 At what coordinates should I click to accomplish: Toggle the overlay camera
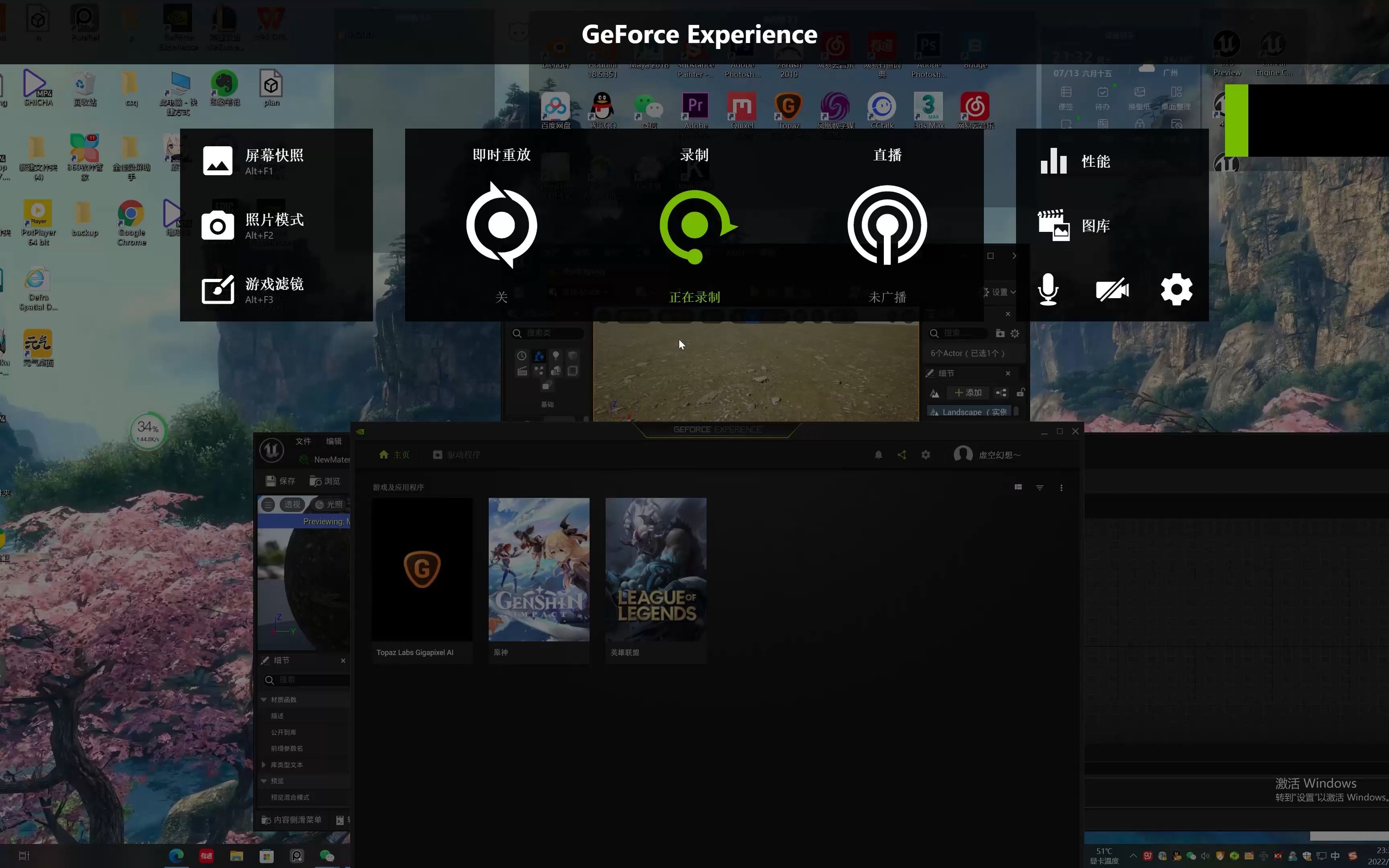coord(1112,290)
